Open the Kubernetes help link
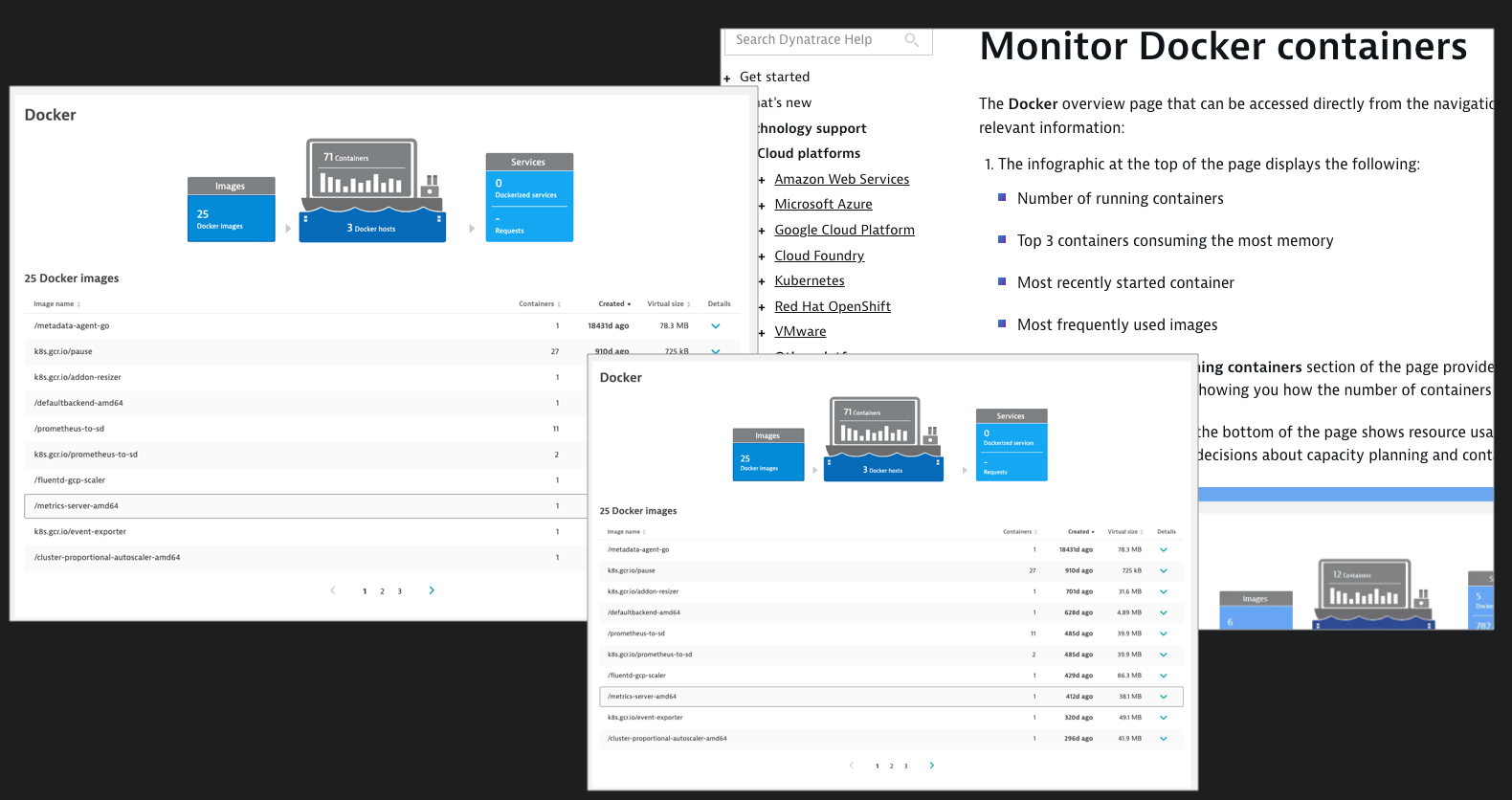Screen dimensions: 1512x800 (x=810, y=281)
